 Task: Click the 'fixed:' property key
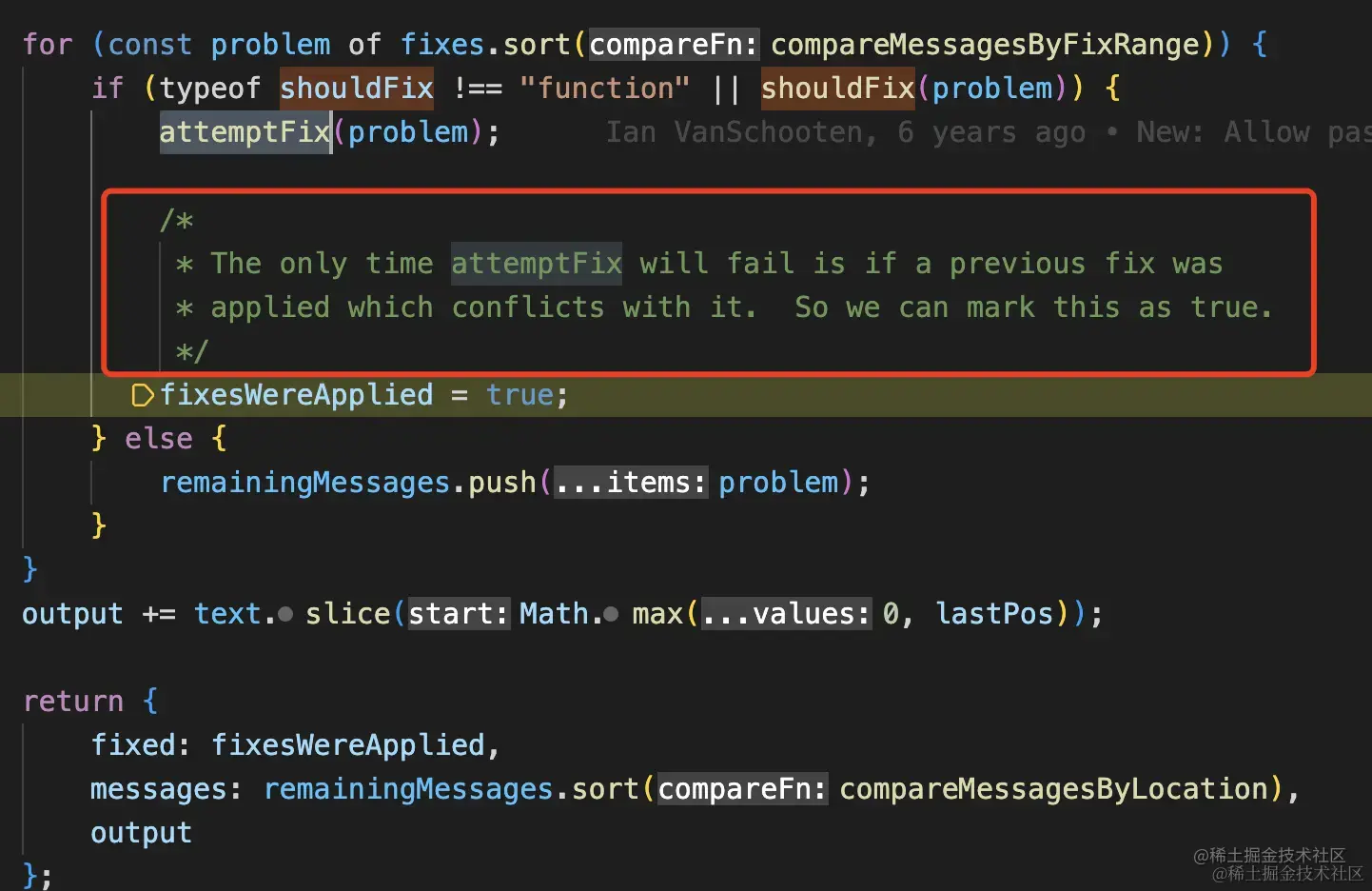(x=141, y=745)
